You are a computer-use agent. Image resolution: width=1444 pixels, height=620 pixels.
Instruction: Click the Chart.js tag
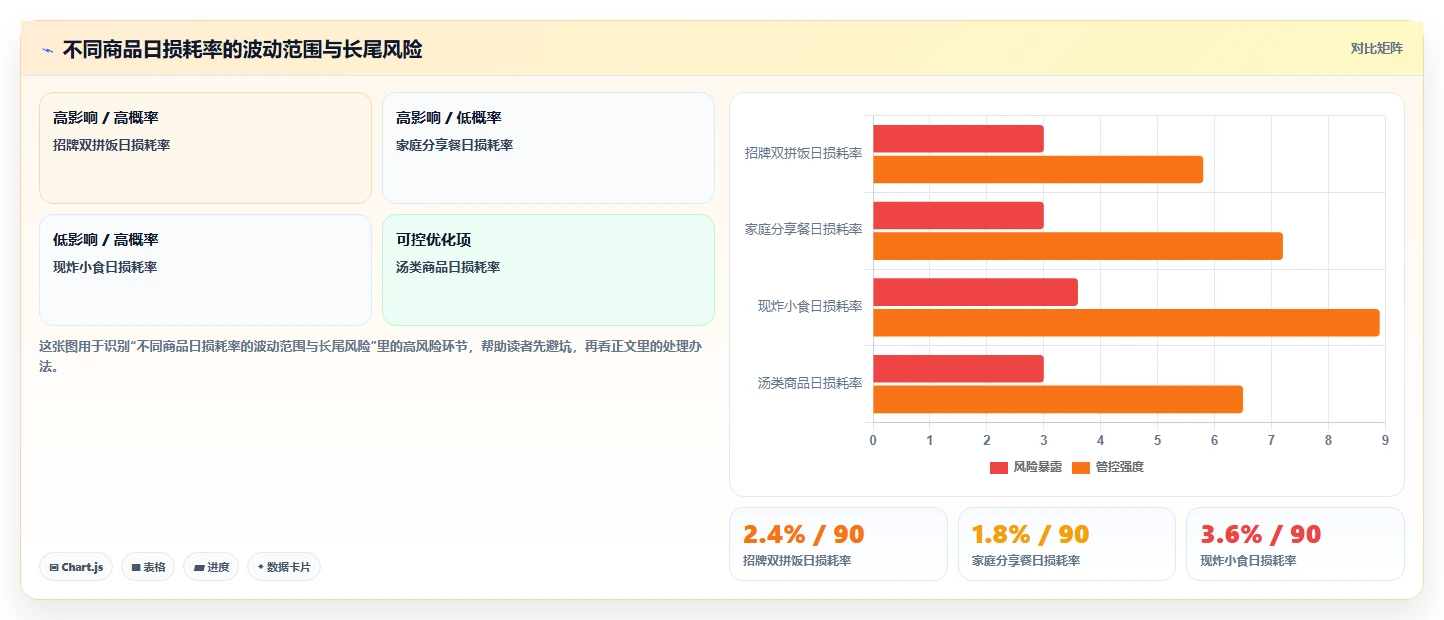76,567
